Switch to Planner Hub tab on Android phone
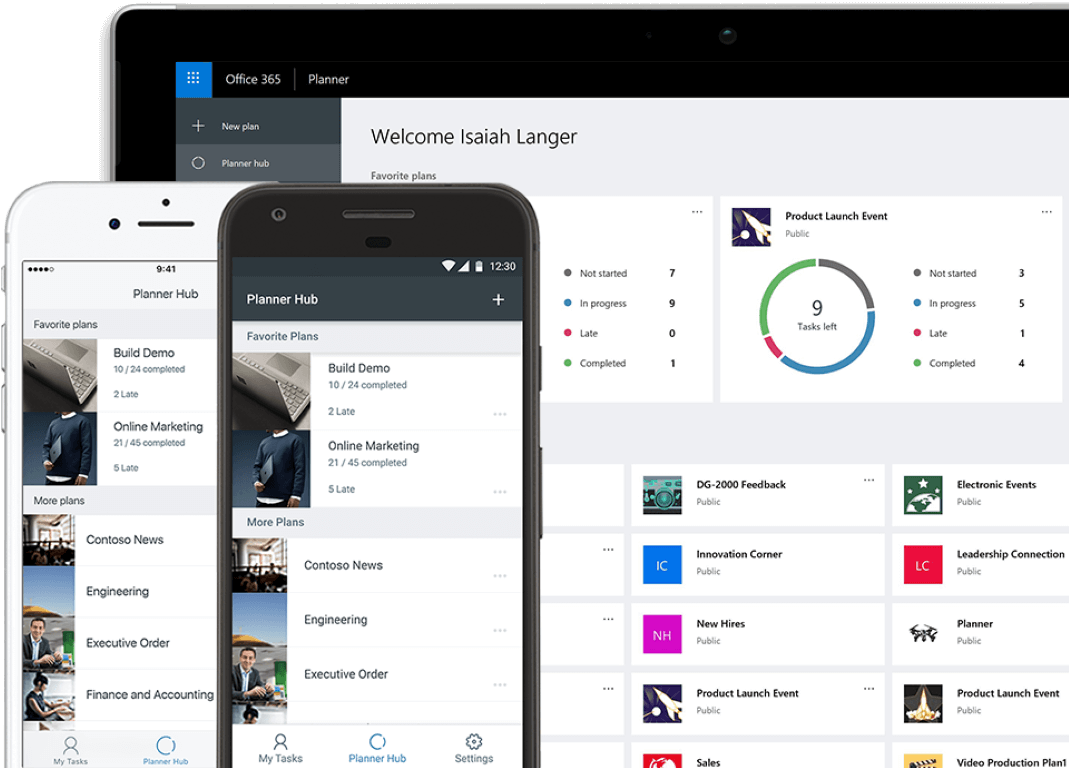The image size is (1069, 768). point(377,748)
